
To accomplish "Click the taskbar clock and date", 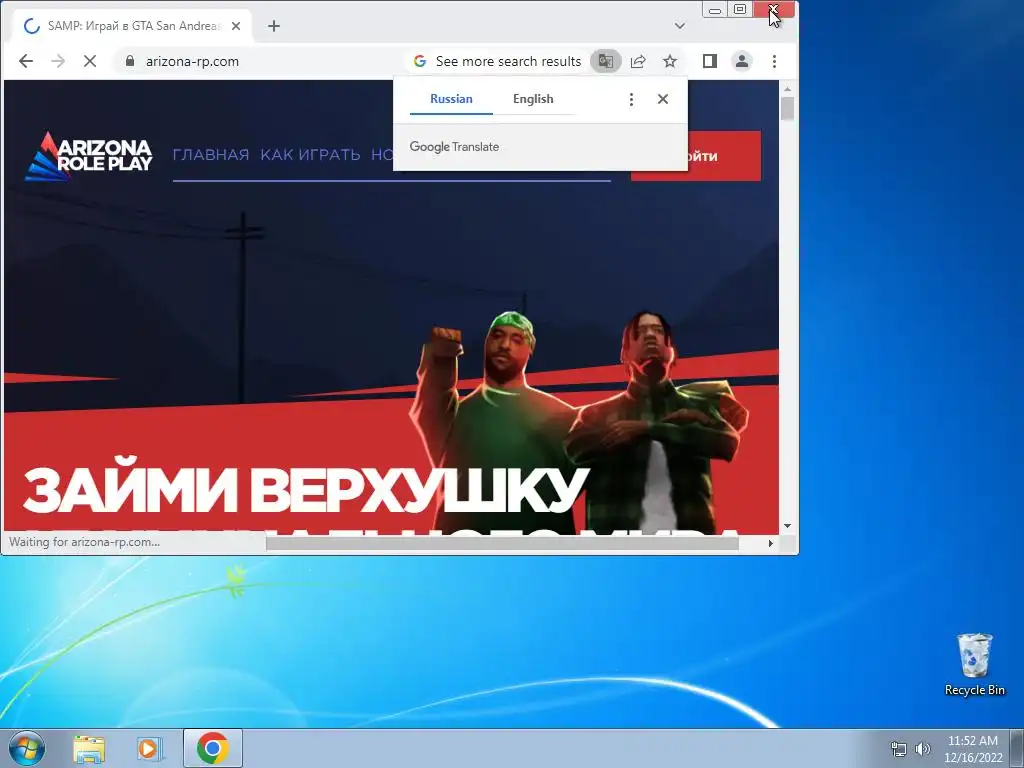I will [x=973, y=748].
